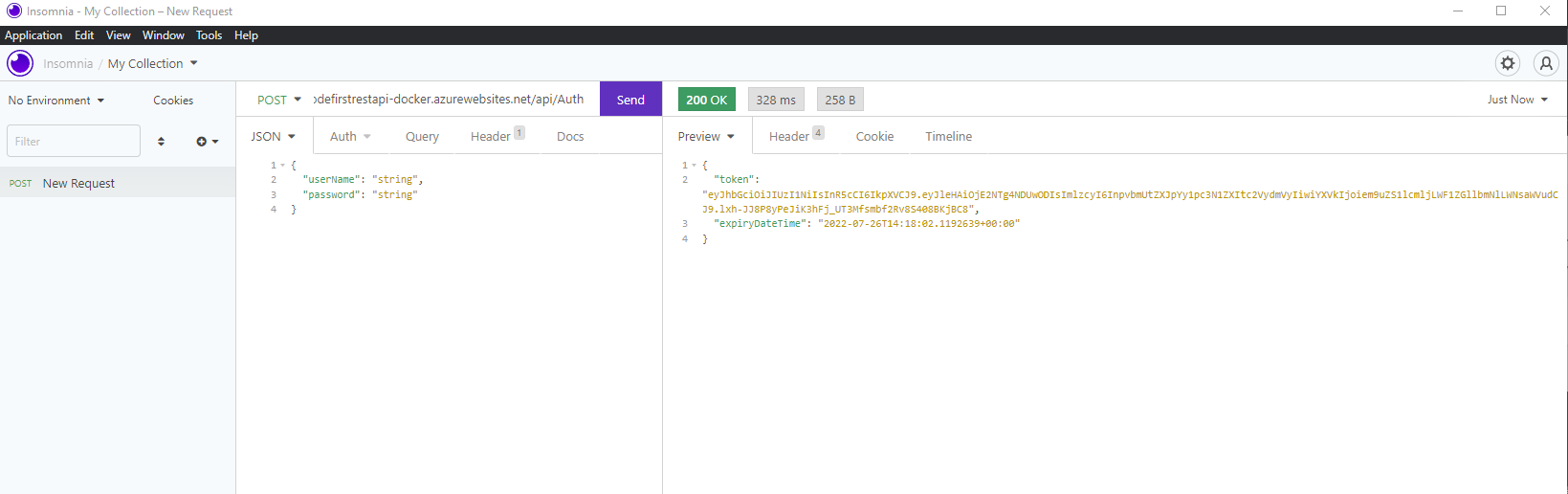Select the POST New Request item
The image size is (1568, 494).
(x=118, y=183)
